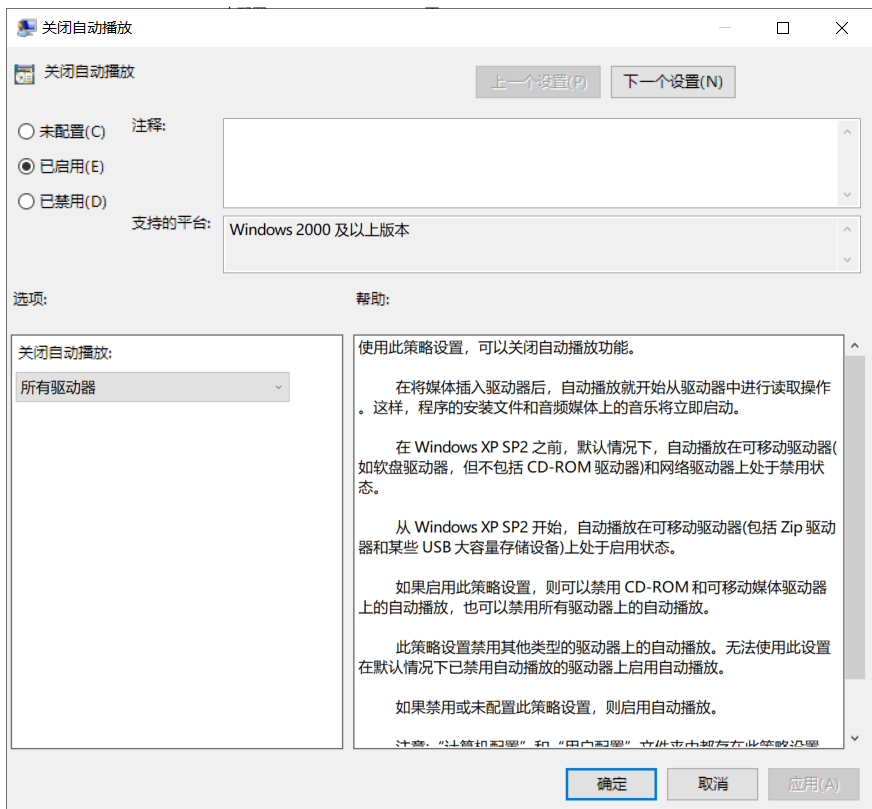Viewport: 872px width, 809px height.
Task: Close the 关闭自动播放 dialog window
Action: 839,28
